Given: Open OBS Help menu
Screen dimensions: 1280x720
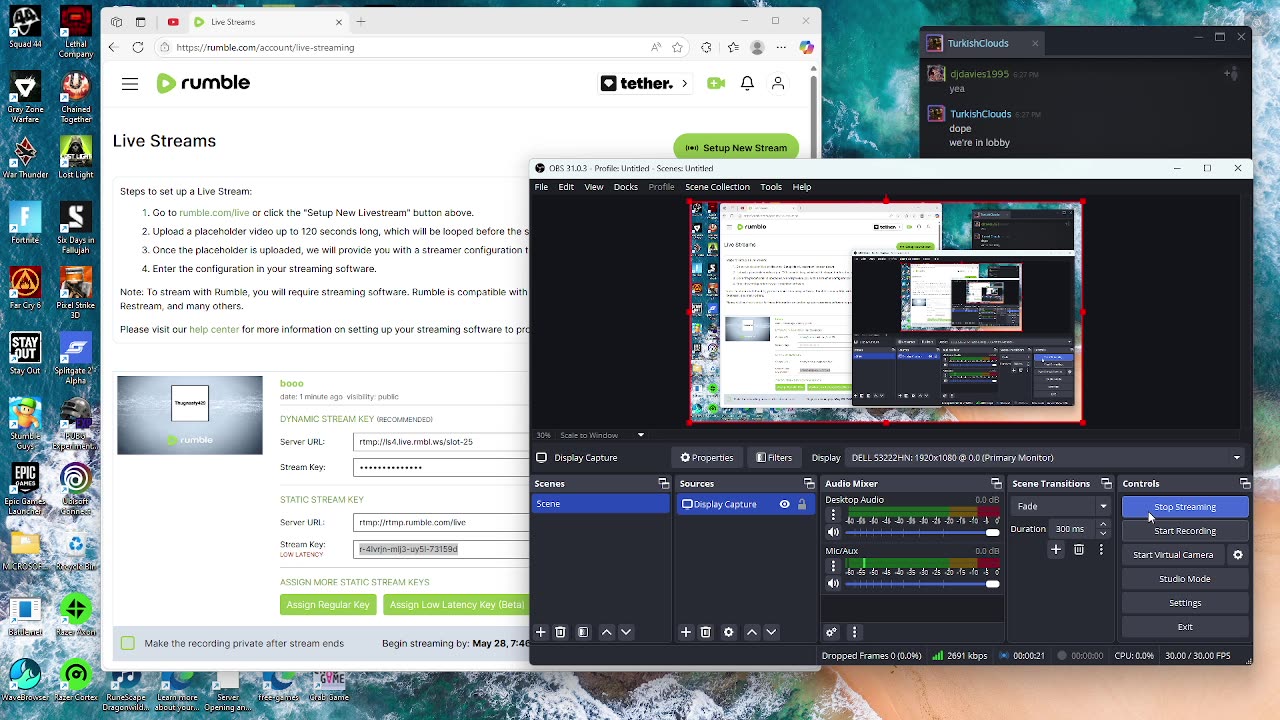Looking at the screenshot, I should coord(802,187).
